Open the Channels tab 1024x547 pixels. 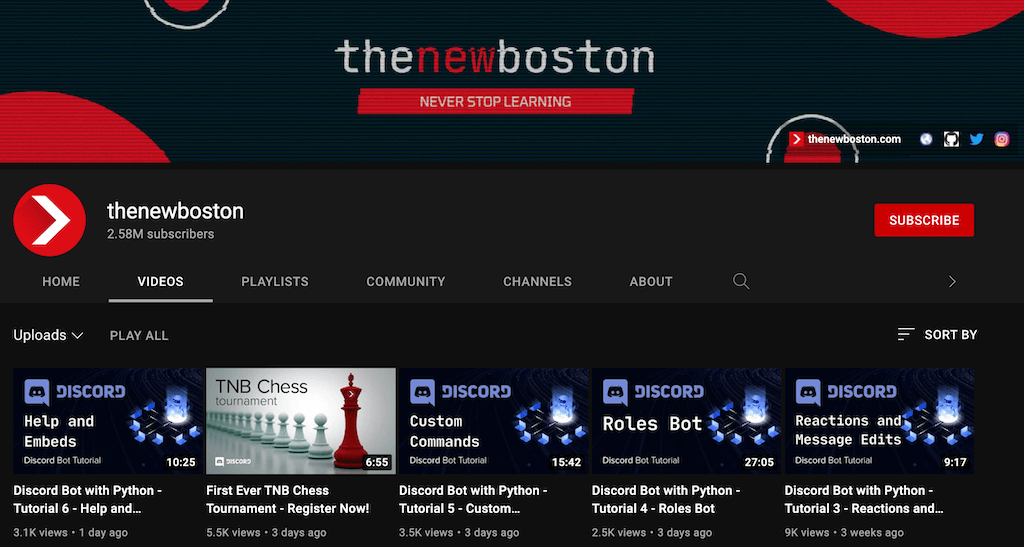tap(537, 281)
